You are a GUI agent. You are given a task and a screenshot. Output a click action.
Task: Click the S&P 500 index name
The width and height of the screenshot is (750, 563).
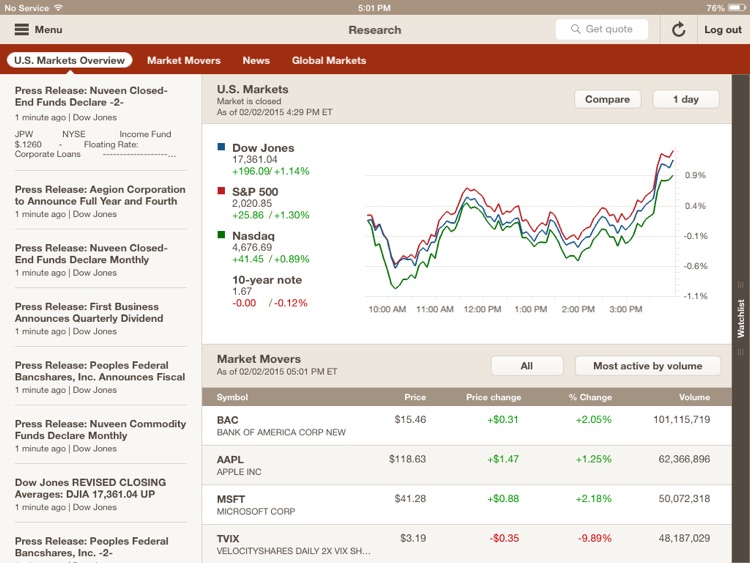click(255, 192)
